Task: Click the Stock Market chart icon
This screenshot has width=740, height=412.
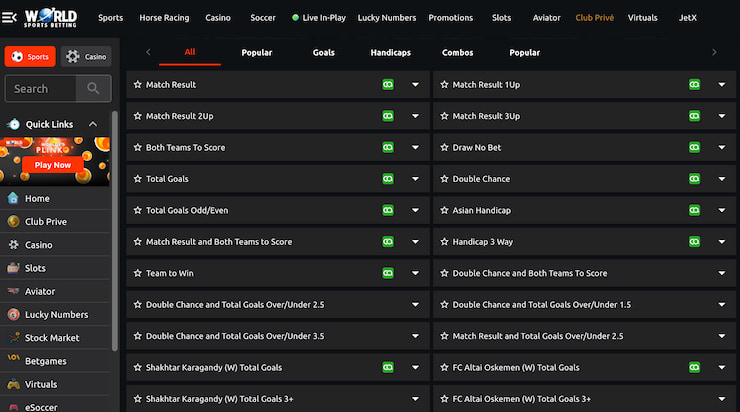Action: (x=14, y=337)
